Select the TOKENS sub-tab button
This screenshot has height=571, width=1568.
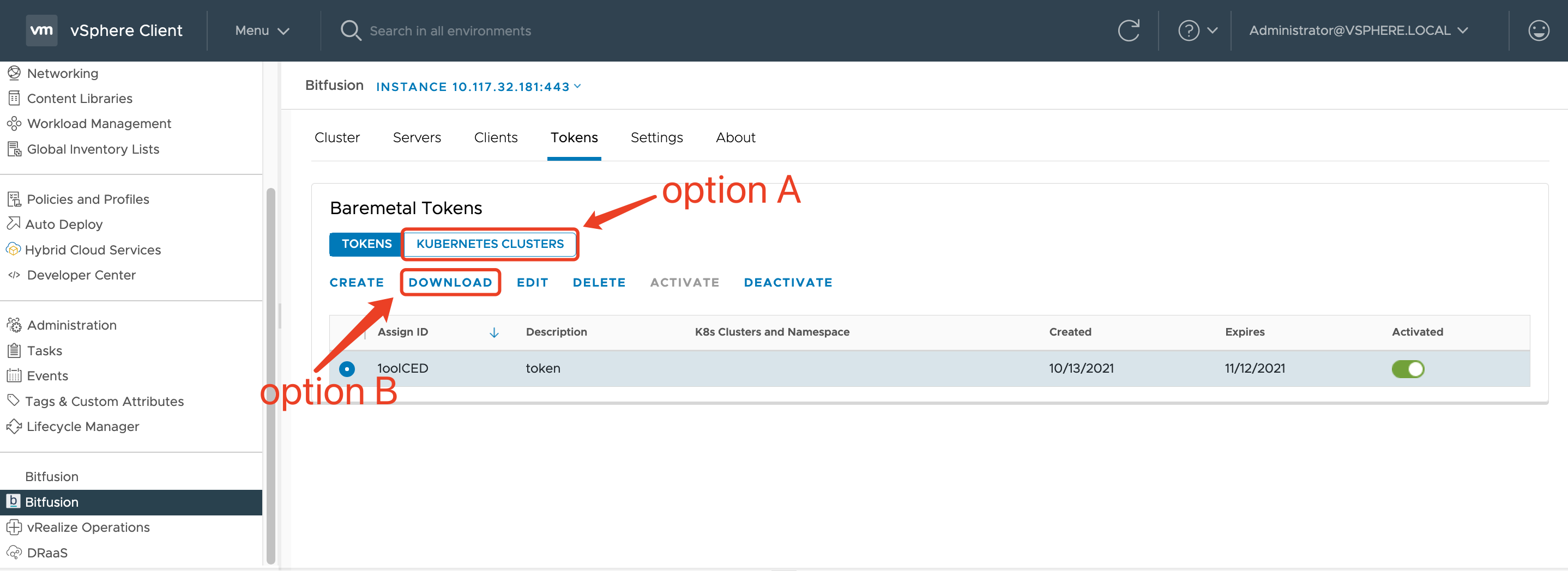click(366, 244)
